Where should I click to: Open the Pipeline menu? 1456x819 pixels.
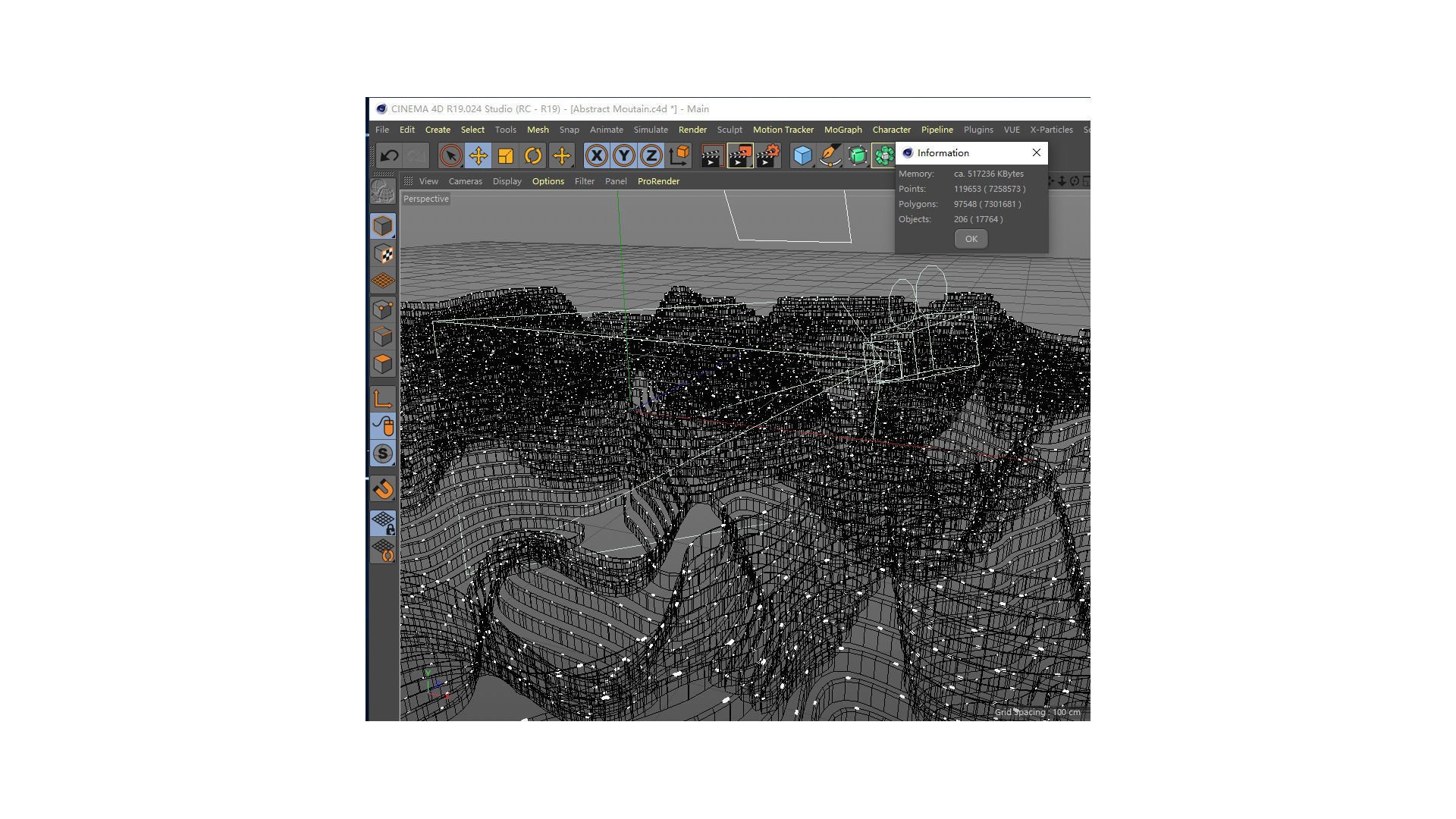(937, 130)
